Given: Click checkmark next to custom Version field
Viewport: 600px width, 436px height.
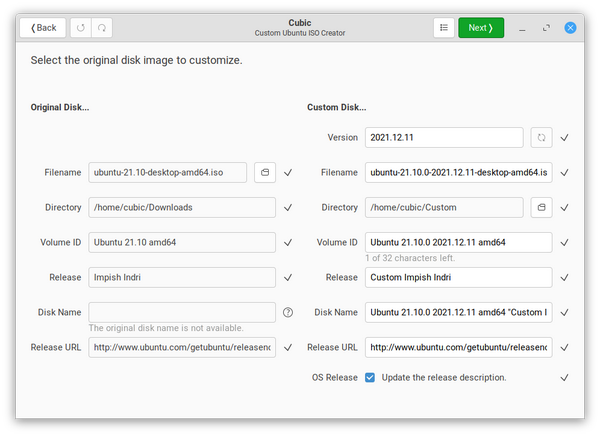Looking at the screenshot, I should click(564, 137).
